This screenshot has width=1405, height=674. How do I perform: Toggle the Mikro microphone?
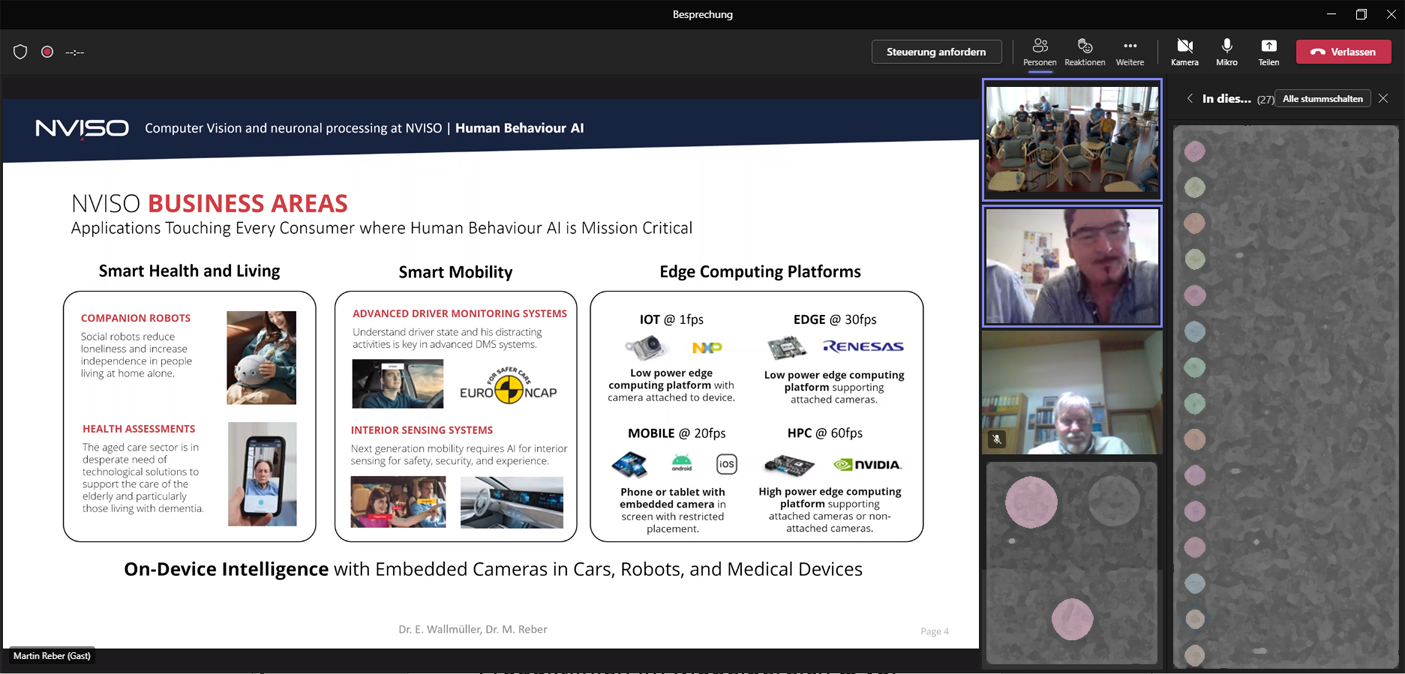[1226, 52]
